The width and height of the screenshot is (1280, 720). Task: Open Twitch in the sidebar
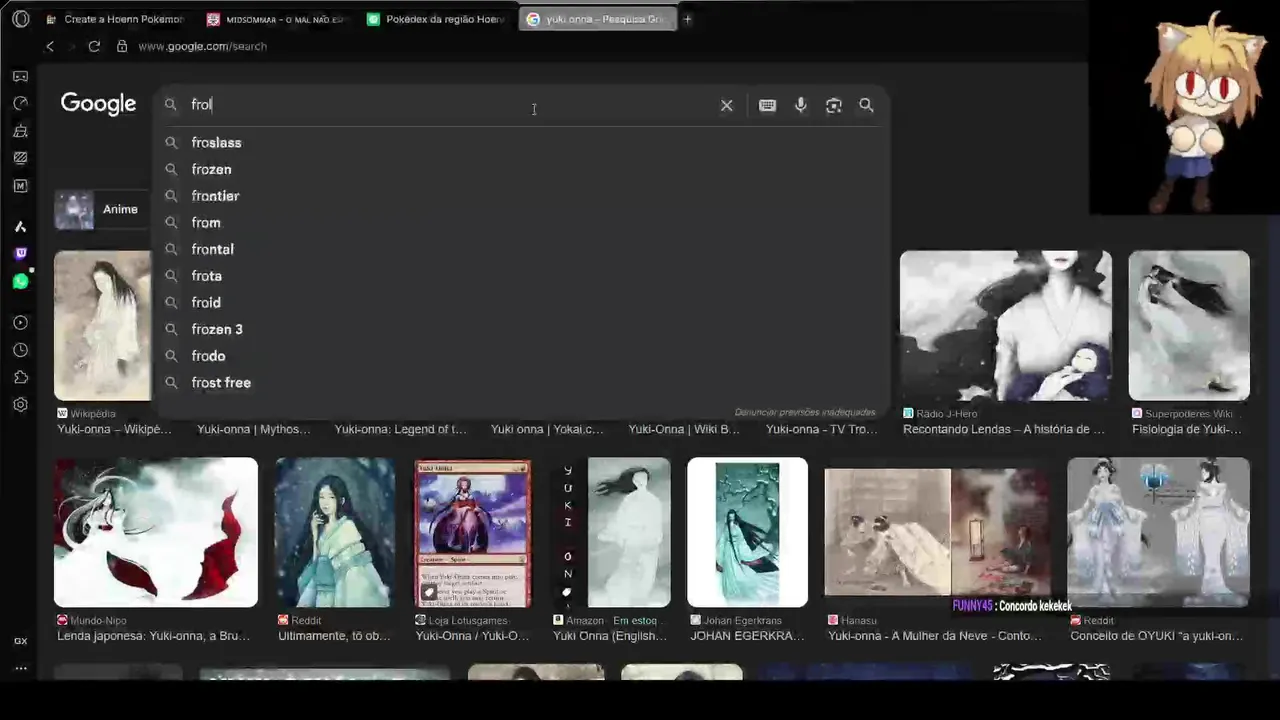pos(20,254)
